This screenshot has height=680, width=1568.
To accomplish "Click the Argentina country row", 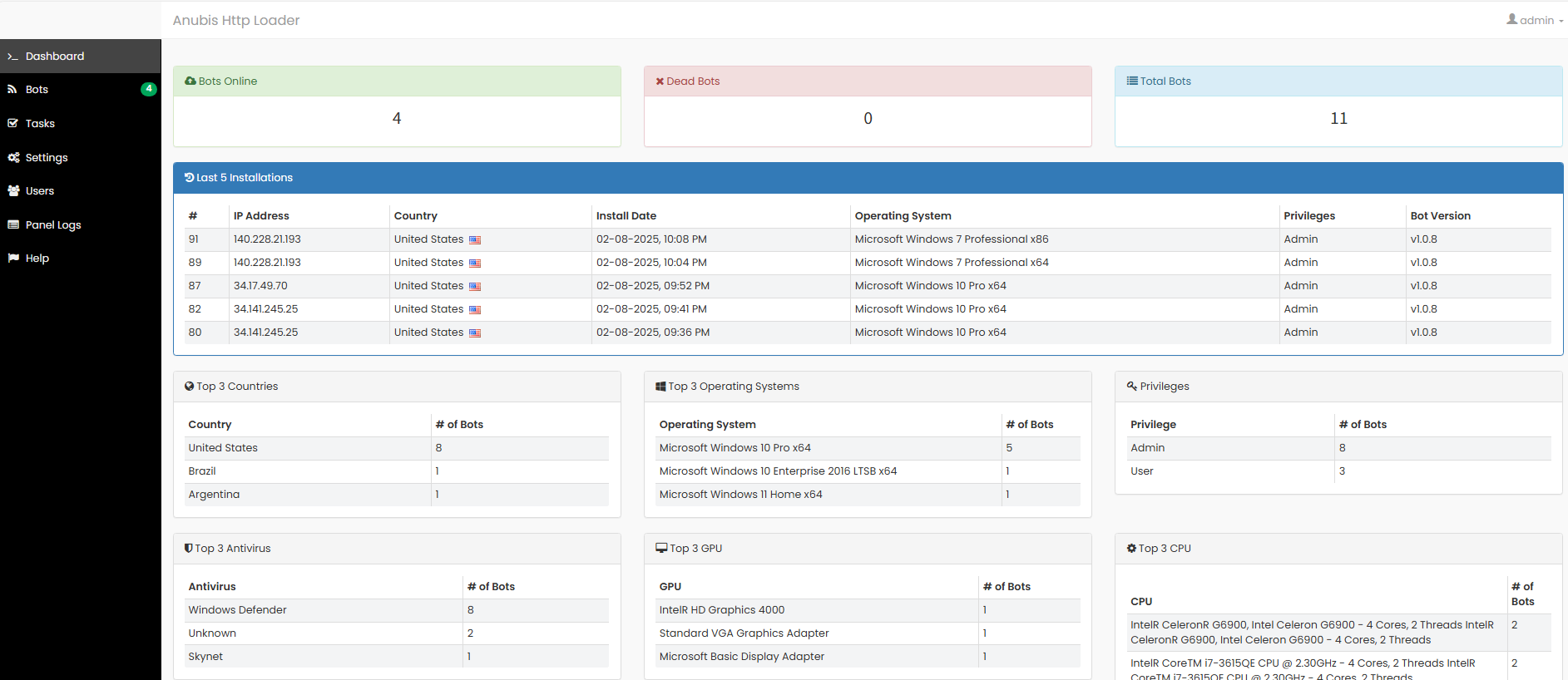I will [x=397, y=495].
